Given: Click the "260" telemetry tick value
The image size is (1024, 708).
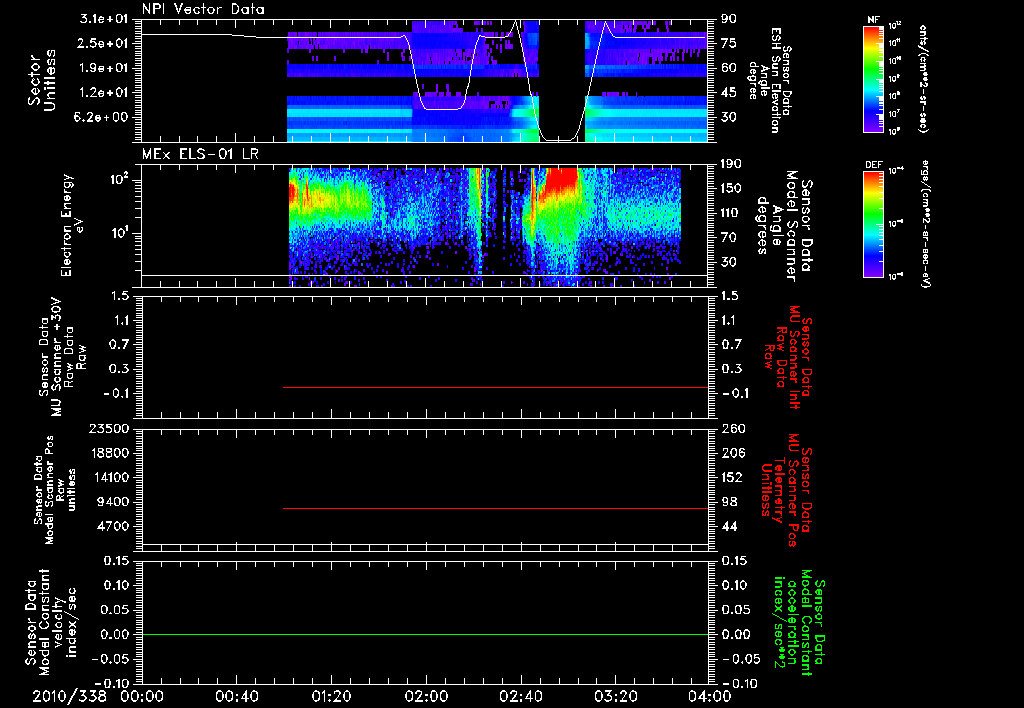Looking at the screenshot, I should 732,429.
